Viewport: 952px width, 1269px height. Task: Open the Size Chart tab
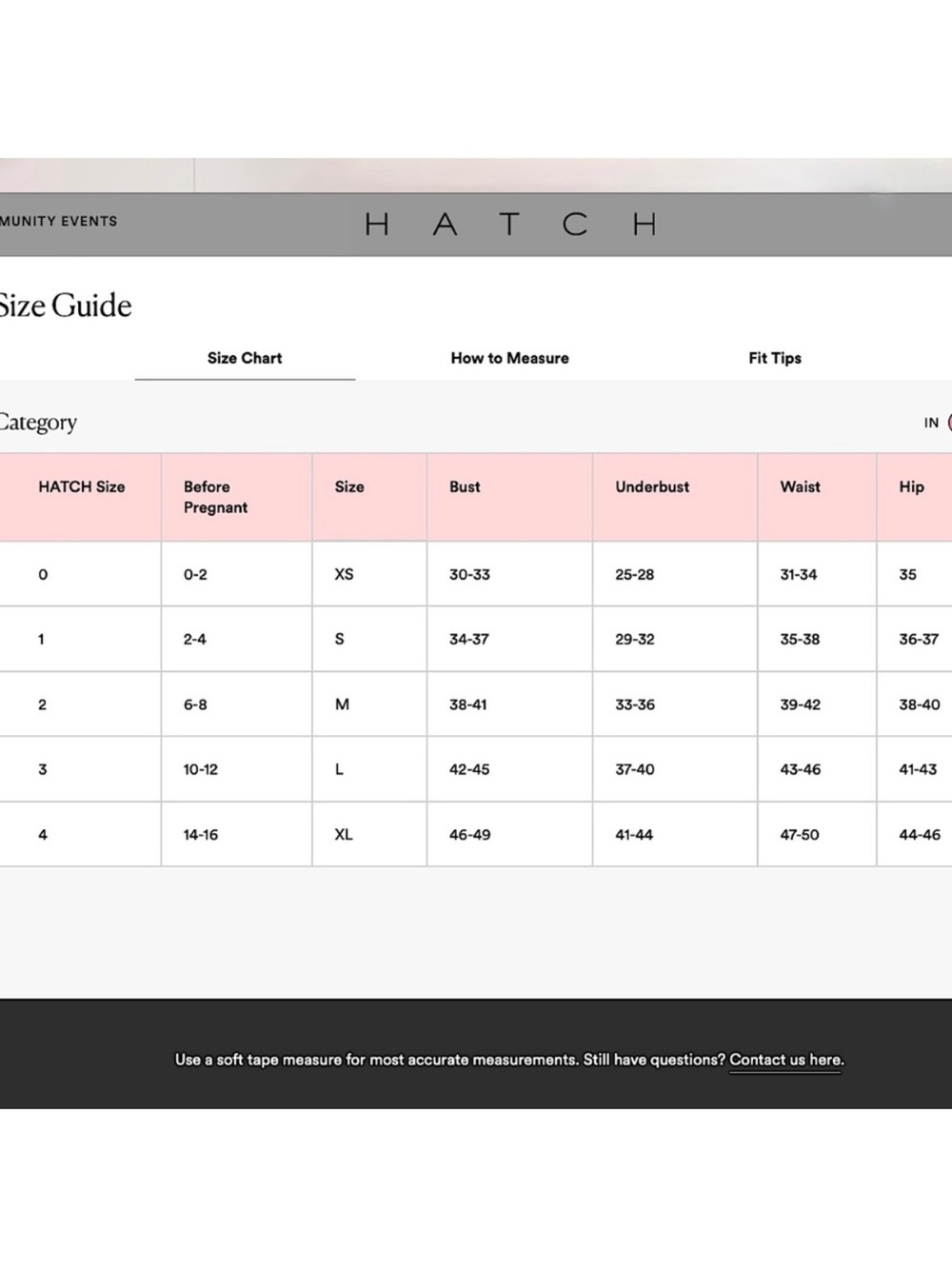pos(245,358)
